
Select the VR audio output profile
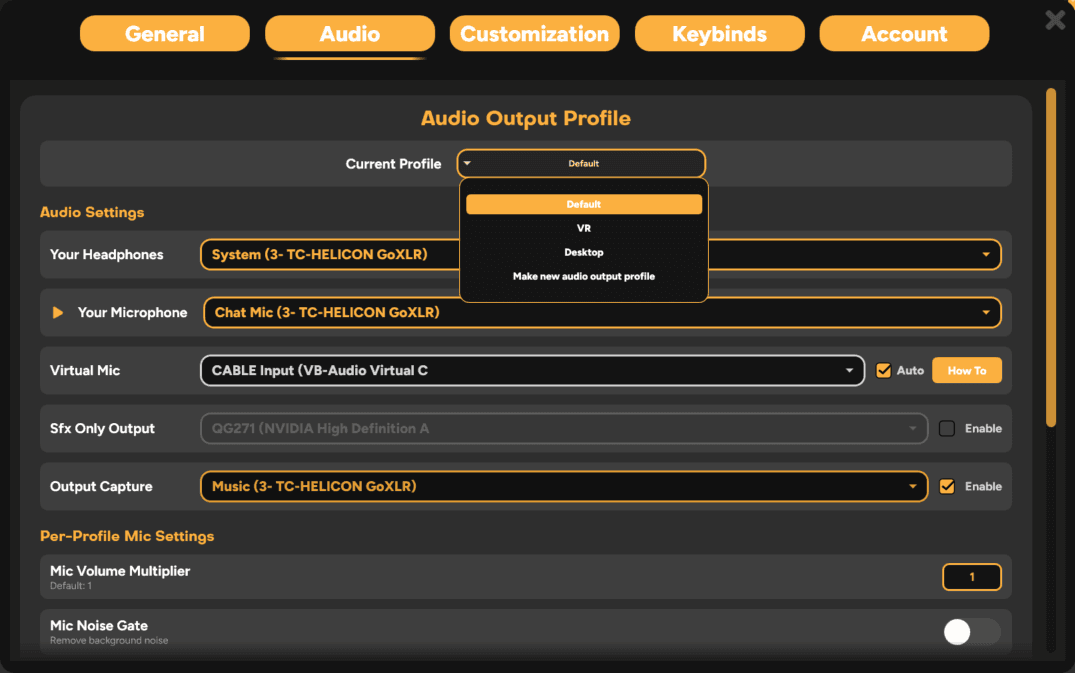pyautogui.click(x=583, y=228)
